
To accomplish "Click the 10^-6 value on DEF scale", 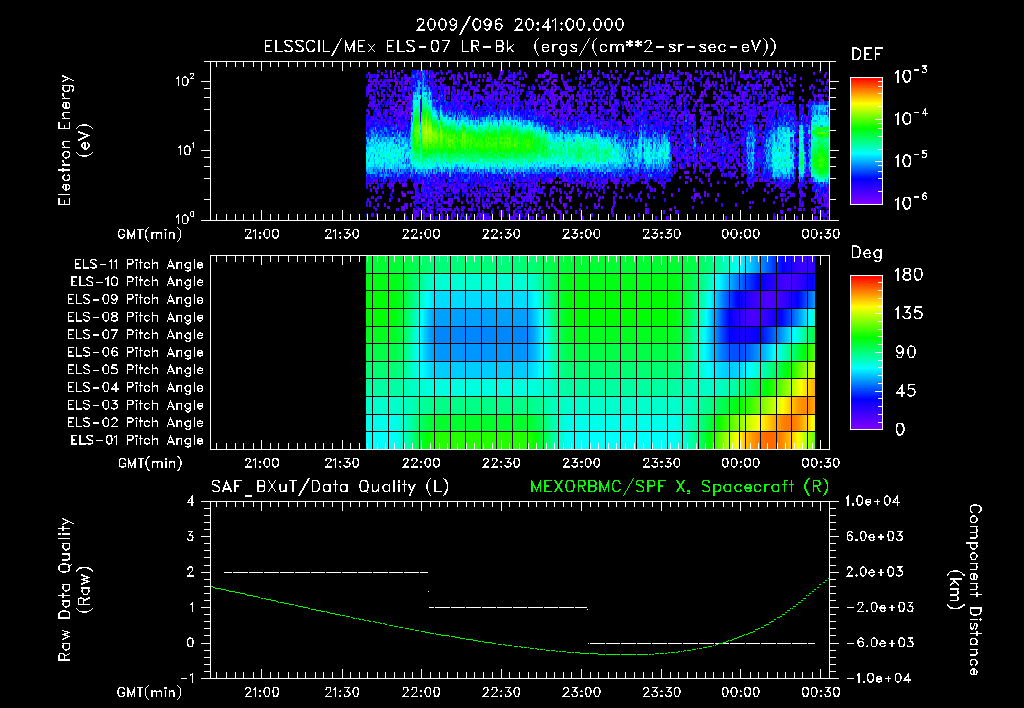I will [x=910, y=202].
